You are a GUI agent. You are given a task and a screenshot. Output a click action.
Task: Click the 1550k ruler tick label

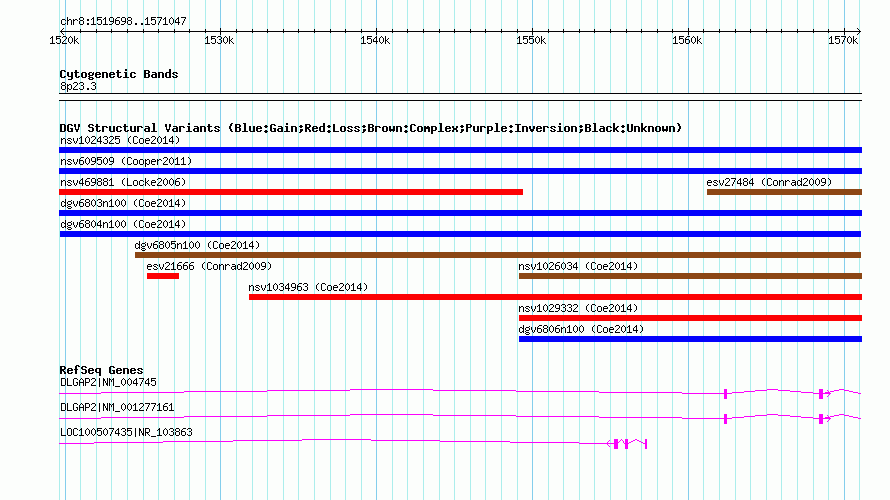(531, 40)
